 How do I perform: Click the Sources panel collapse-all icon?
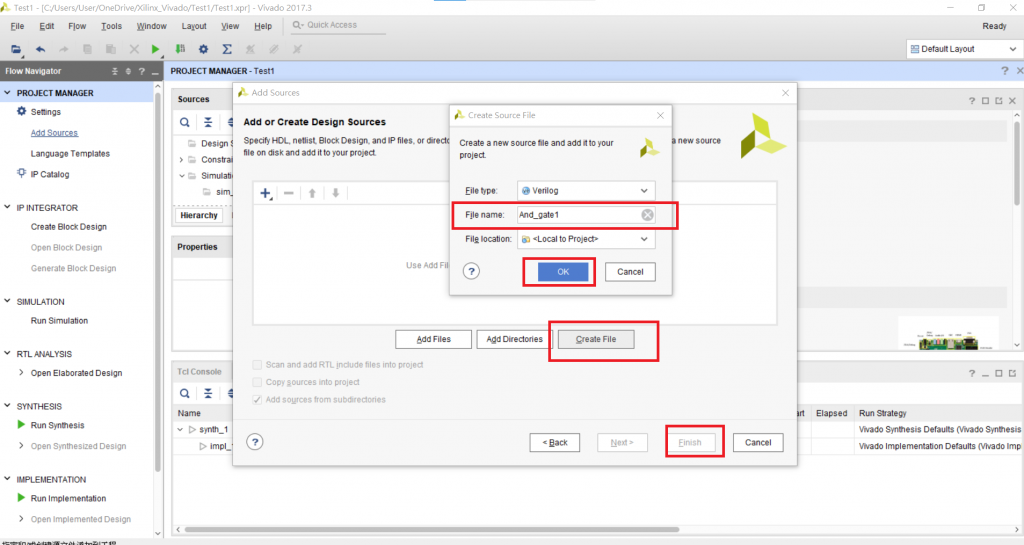point(208,122)
